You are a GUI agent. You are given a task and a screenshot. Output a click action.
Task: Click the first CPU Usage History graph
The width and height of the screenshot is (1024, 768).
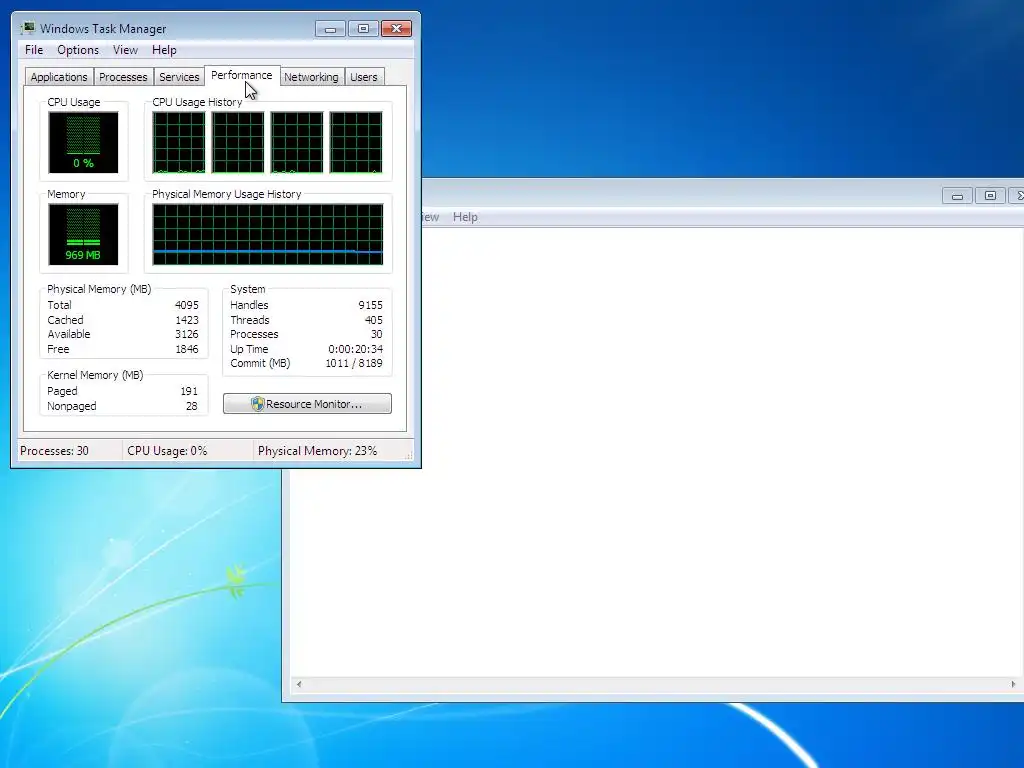click(x=179, y=142)
